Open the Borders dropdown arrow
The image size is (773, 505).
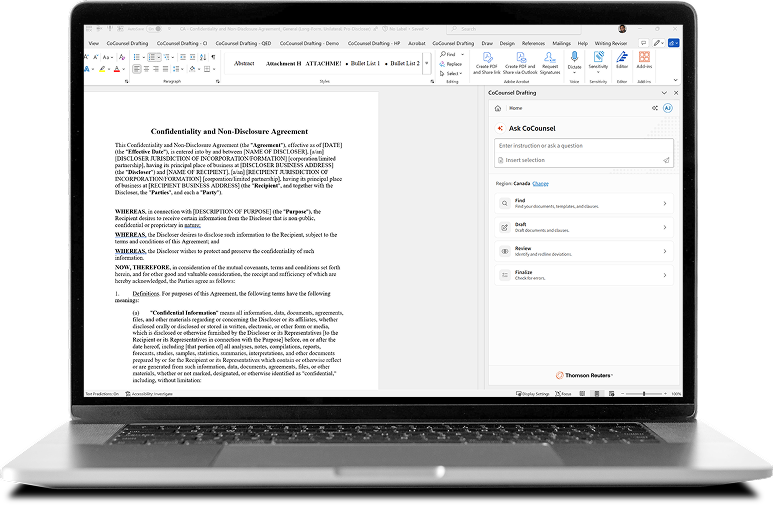(x=214, y=69)
